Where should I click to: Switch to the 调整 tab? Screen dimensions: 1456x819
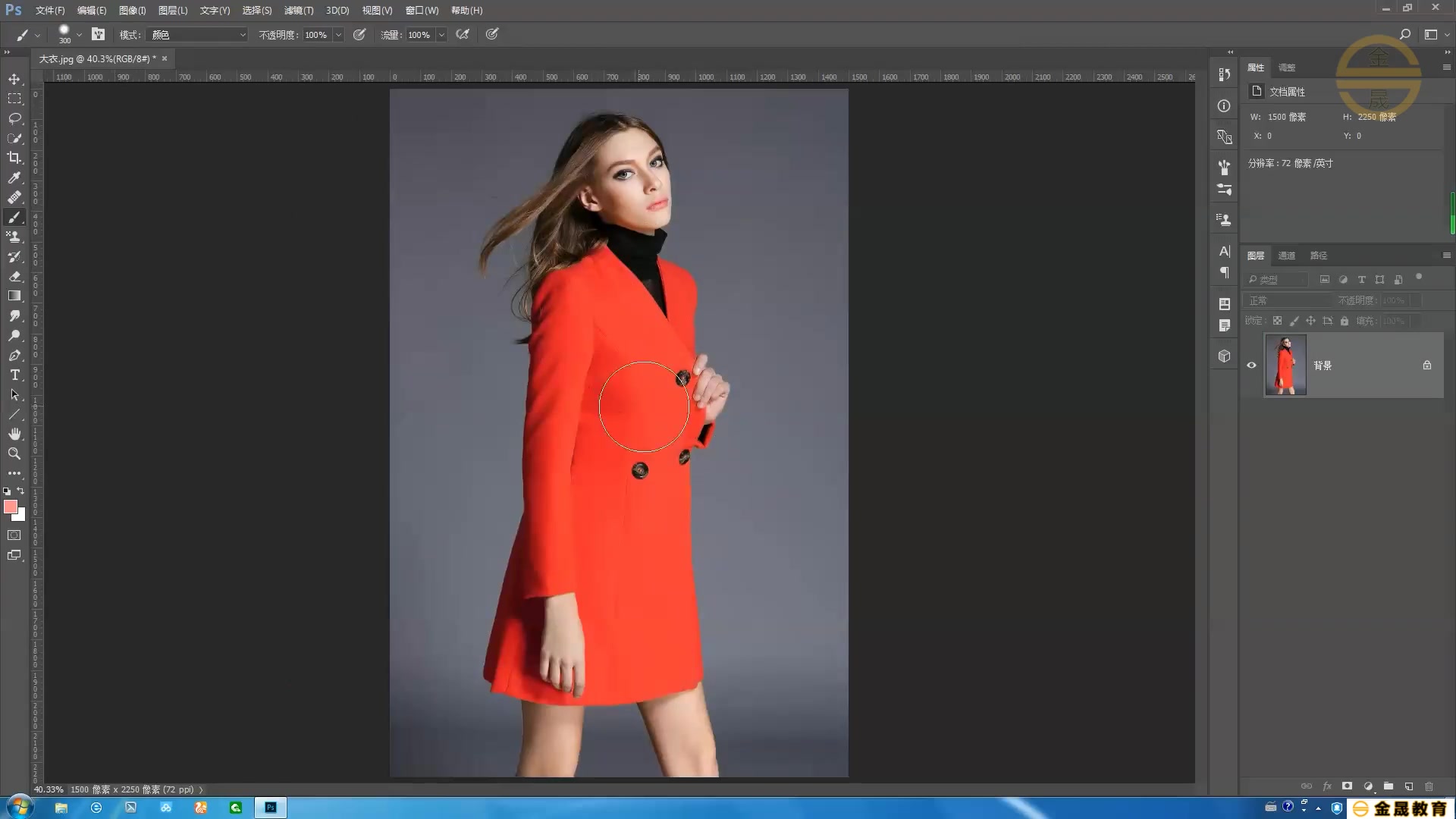(x=1287, y=67)
